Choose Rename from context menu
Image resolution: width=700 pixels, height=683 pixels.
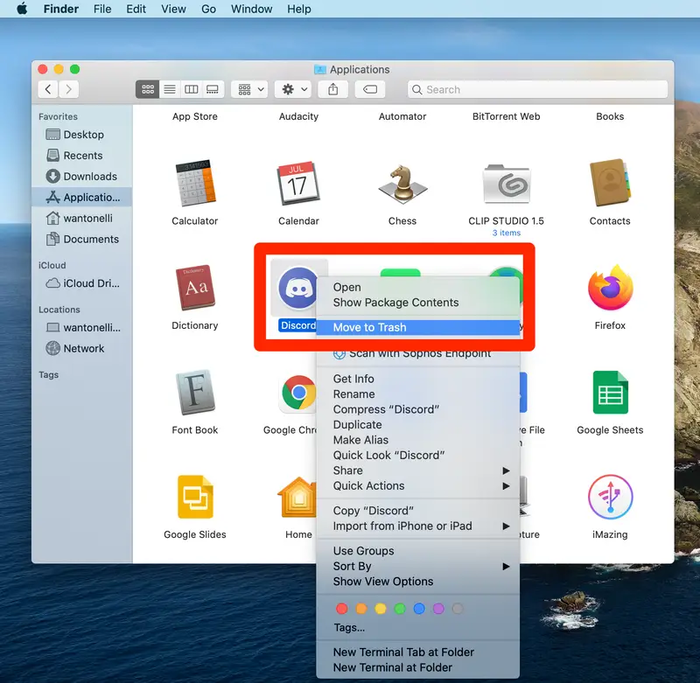(418, 394)
